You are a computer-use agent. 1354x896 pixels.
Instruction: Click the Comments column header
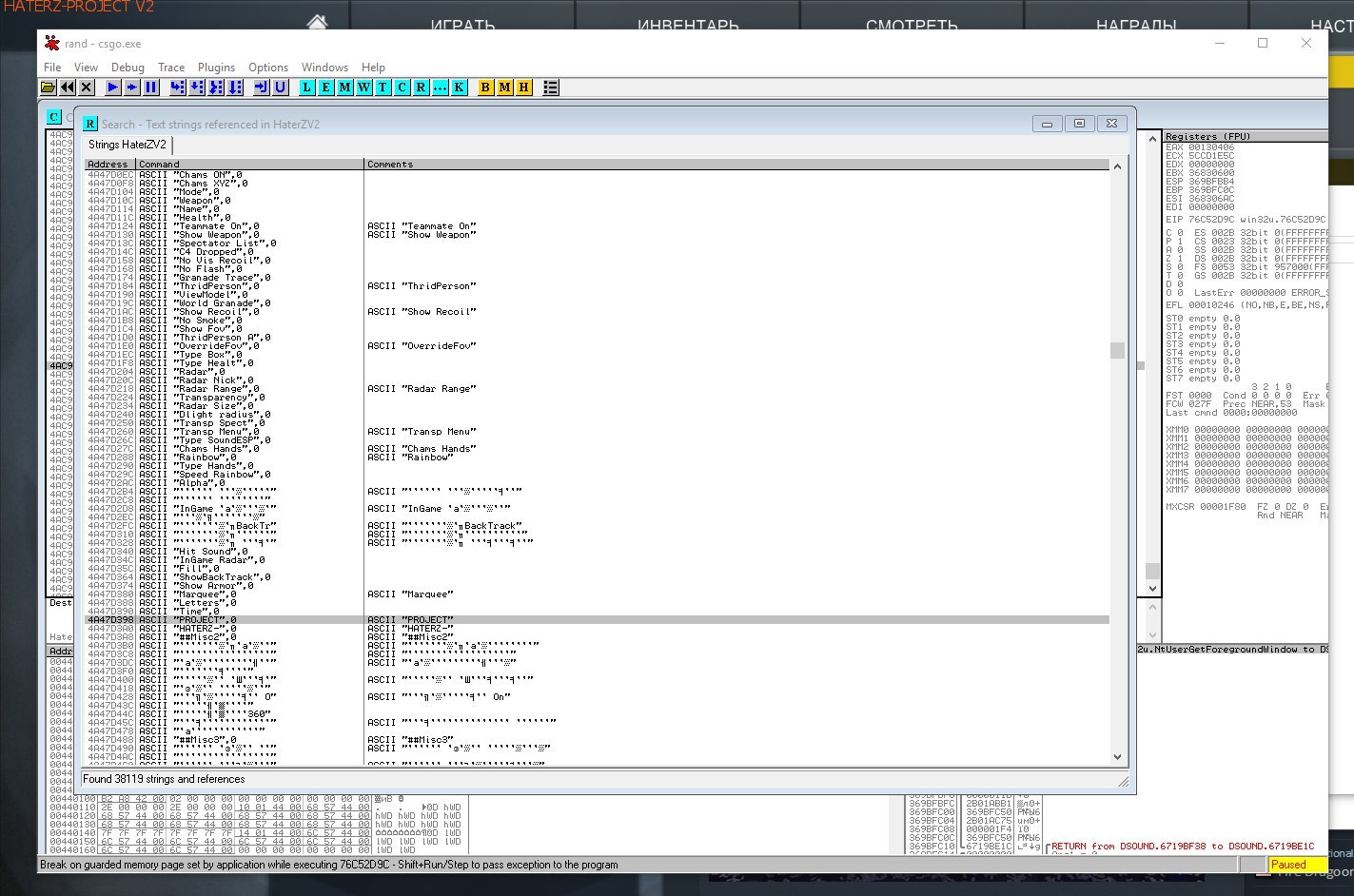click(390, 165)
